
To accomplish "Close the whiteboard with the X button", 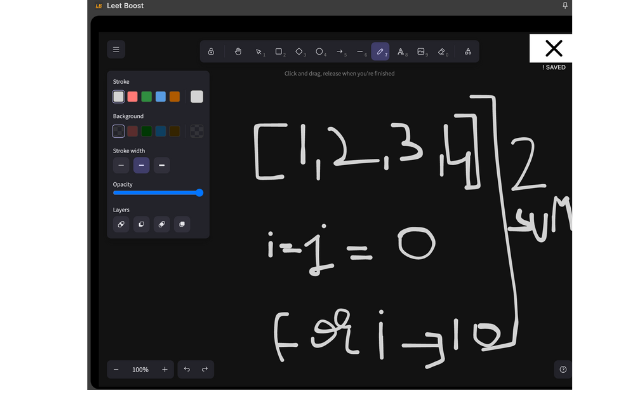I will [x=553, y=48].
